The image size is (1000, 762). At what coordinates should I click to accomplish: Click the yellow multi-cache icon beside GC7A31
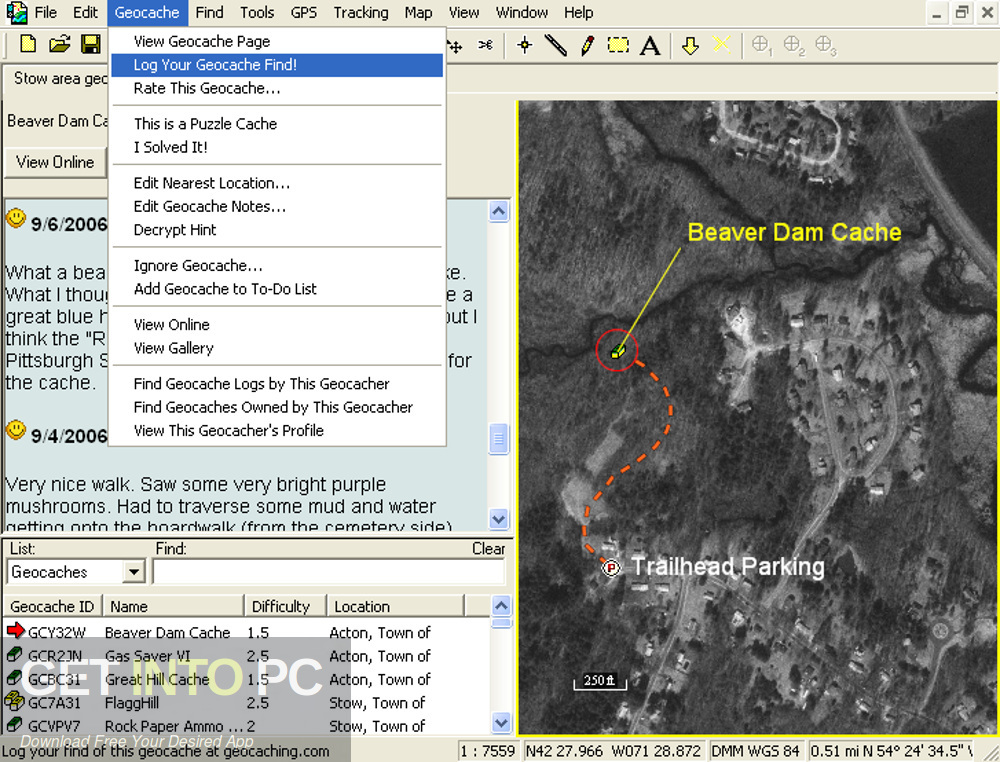coord(15,701)
